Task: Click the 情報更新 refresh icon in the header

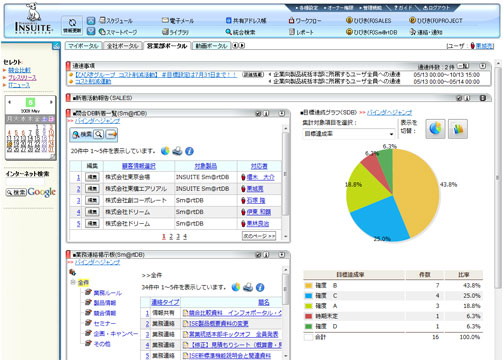Action: pyautogui.click(x=72, y=25)
